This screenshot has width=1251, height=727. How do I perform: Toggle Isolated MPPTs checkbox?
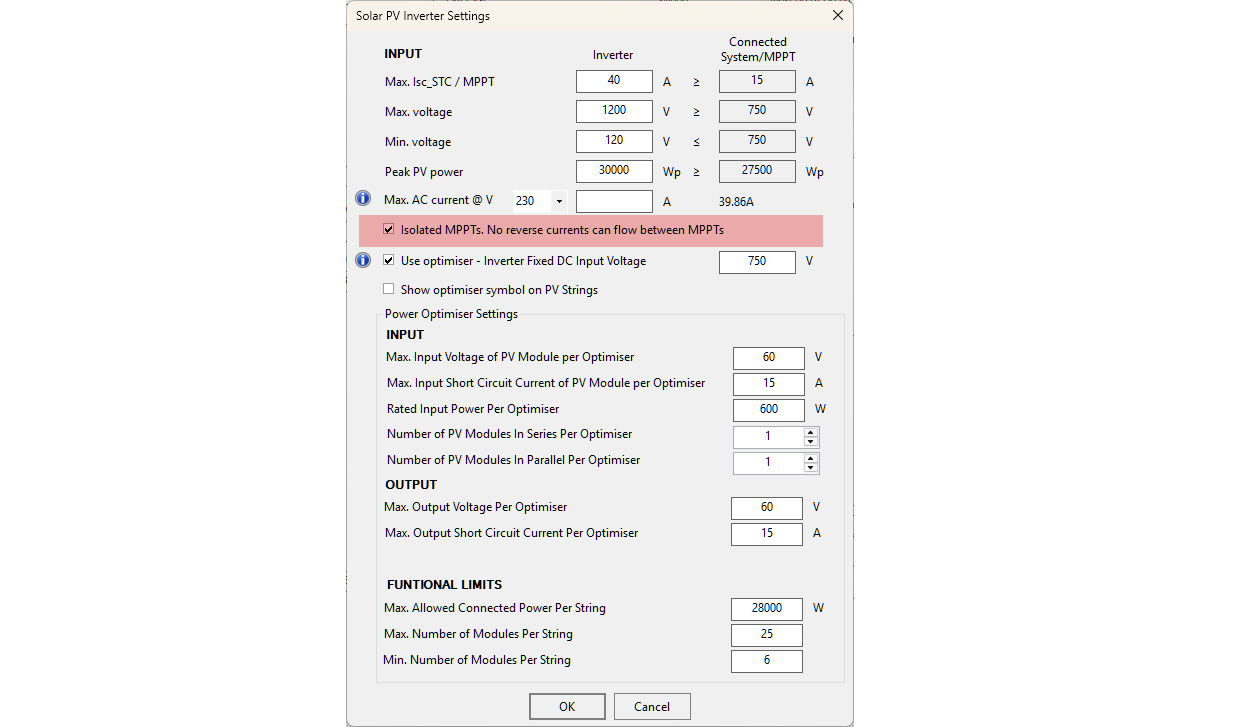coord(389,230)
